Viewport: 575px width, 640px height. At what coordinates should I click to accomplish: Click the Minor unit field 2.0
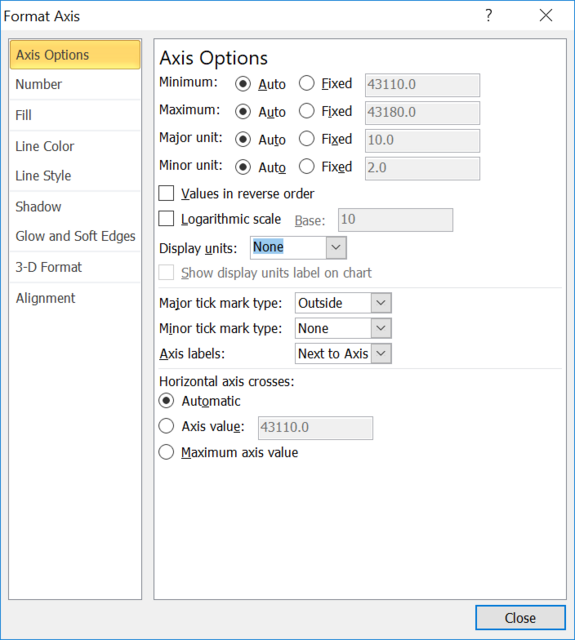pyautogui.click(x=422, y=168)
